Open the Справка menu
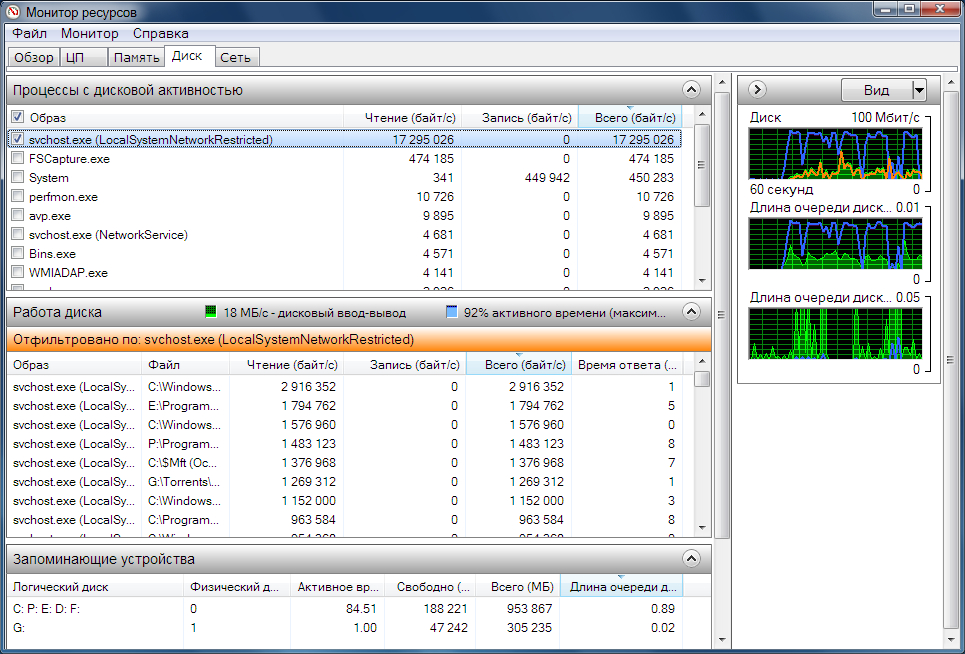This screenshot has height=654, width=965. click(161, 33)
